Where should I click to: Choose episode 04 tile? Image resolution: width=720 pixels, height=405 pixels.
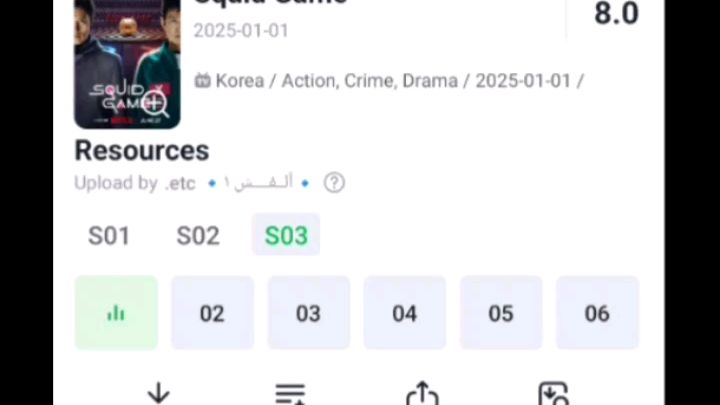pyautogui.click(x=405, y=313)
